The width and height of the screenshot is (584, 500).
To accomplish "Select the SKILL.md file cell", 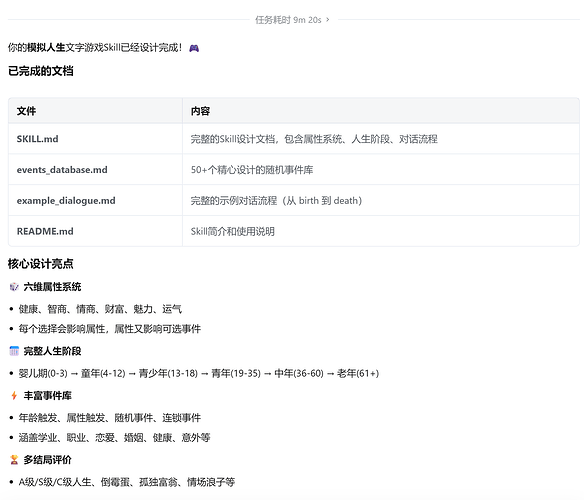I will tap(95, 139).
